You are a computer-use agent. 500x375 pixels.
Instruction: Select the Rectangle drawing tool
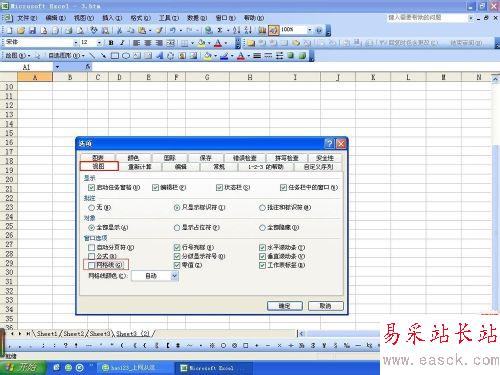115,56
